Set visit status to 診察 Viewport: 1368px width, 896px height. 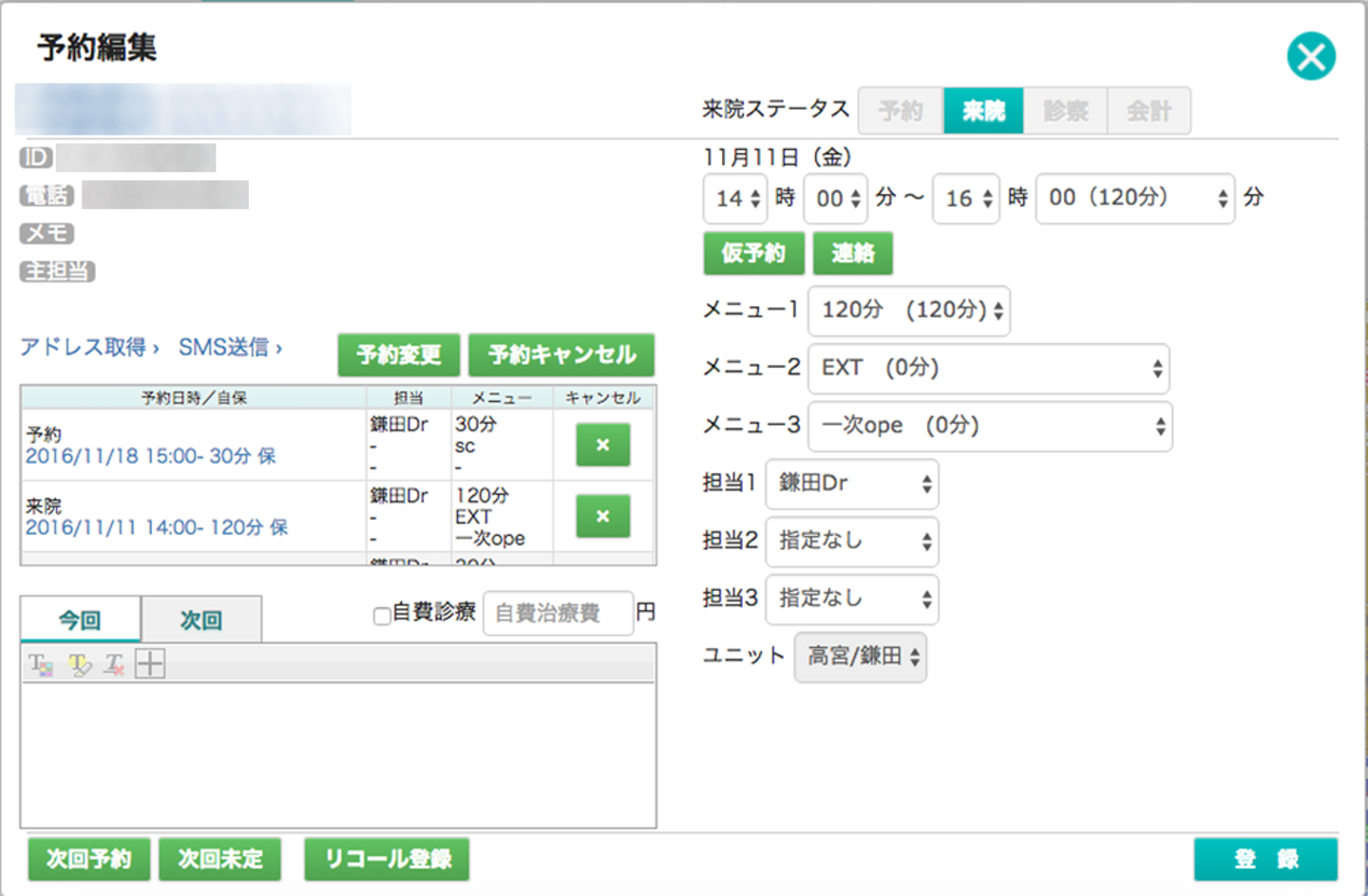click(x=1065, y=111)
